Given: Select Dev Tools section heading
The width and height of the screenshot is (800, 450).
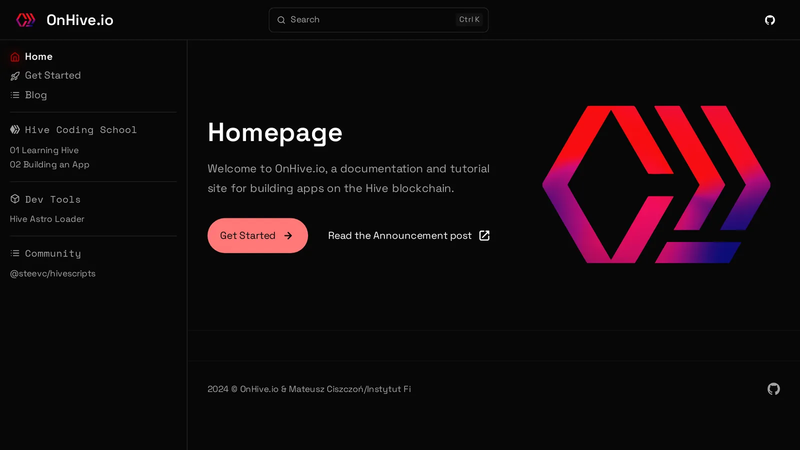Looking at the screenshot, I should [x=53, y=199].
